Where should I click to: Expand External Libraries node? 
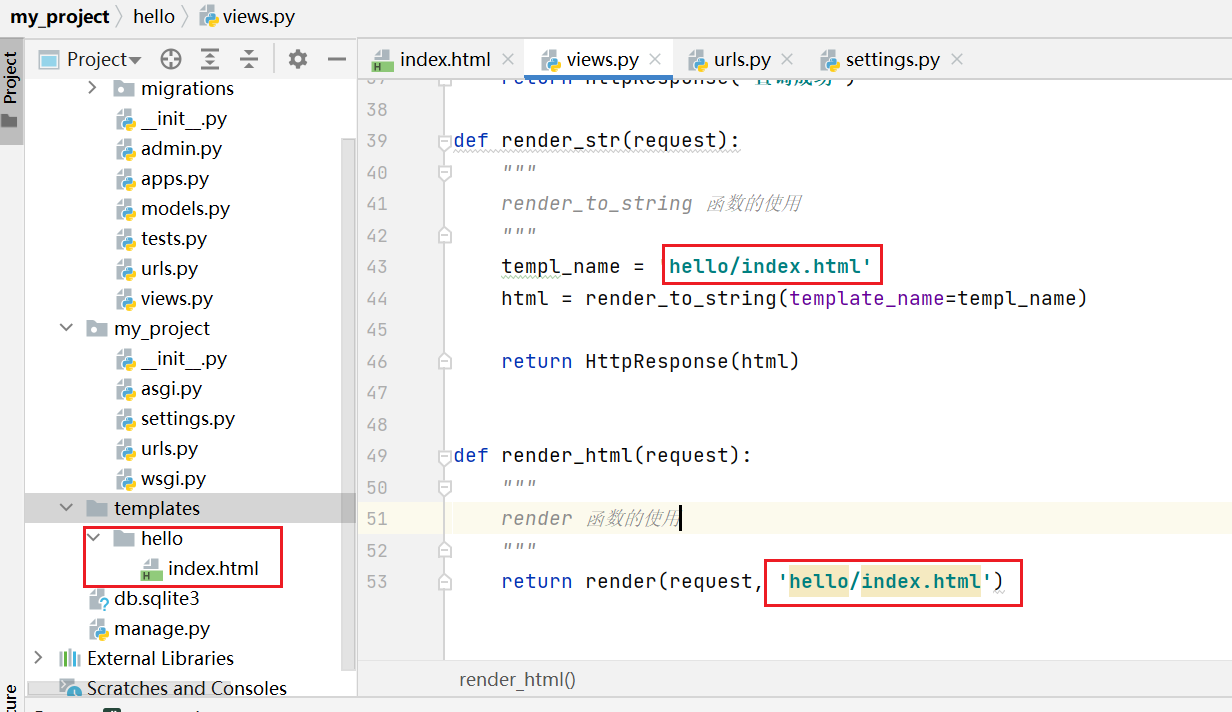coord(39,658)
